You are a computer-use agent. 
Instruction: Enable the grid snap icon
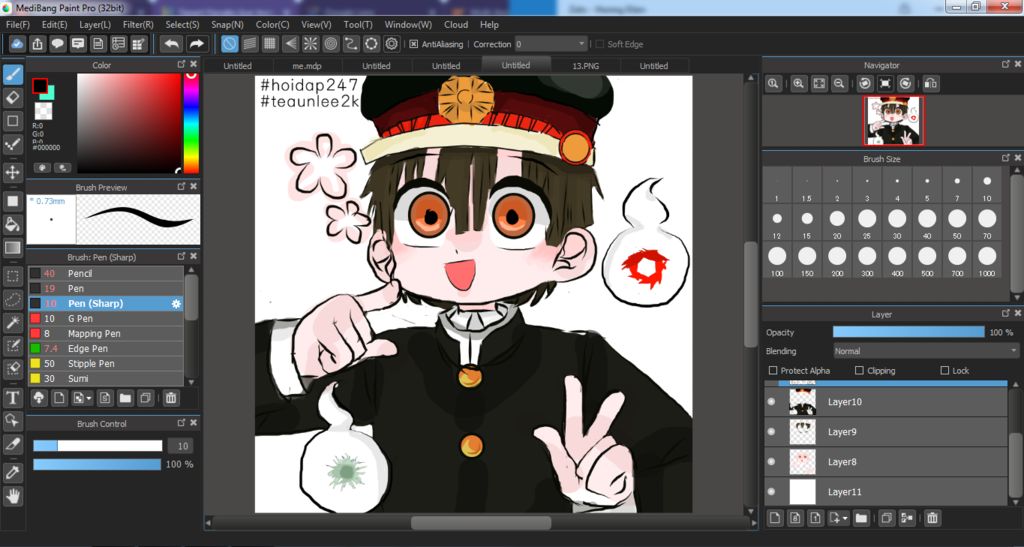tap(270, 44)
